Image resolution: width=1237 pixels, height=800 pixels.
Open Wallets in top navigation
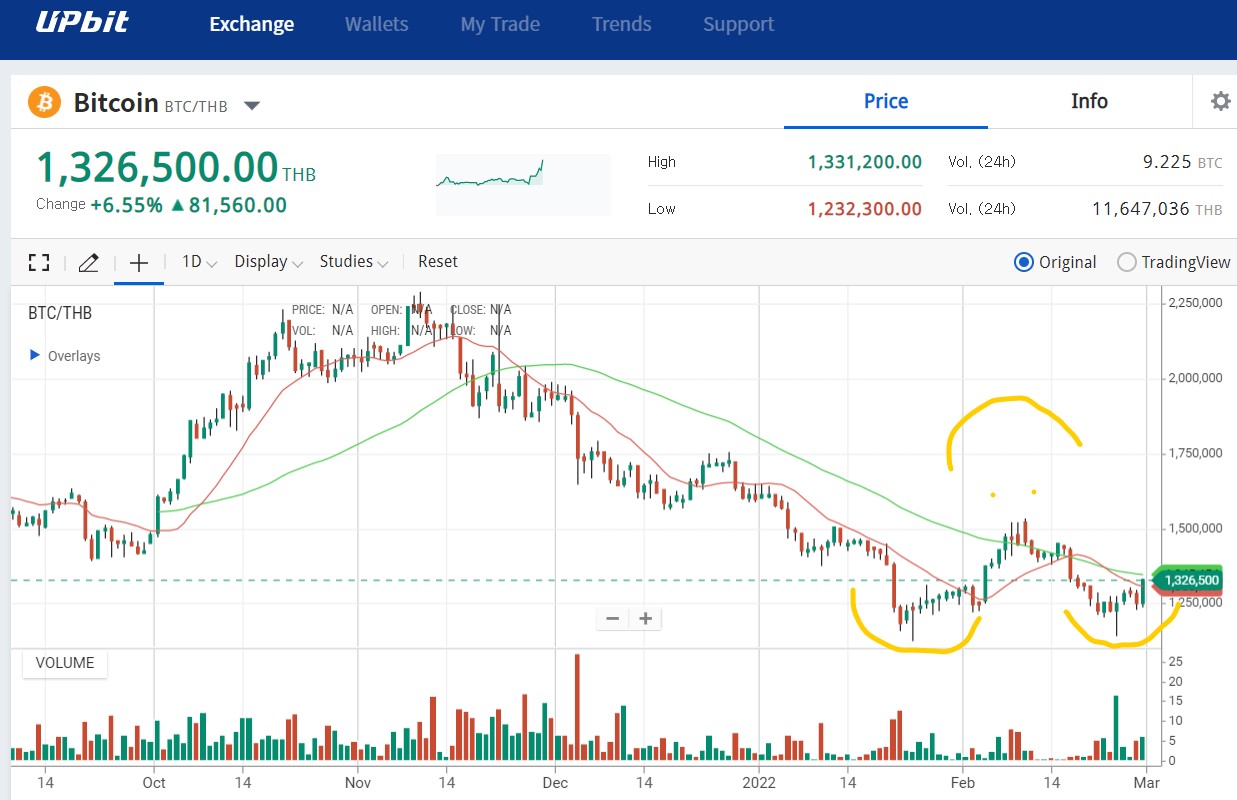coord(376,24)
